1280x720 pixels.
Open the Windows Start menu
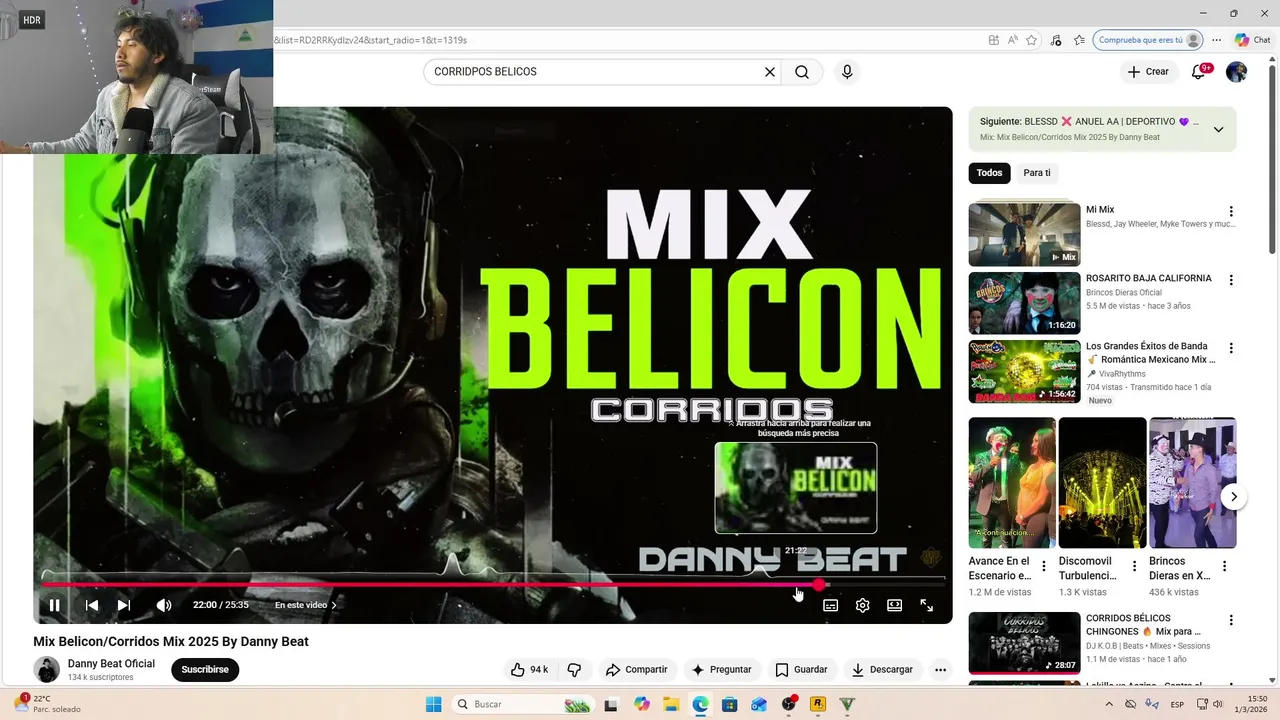pyautogui.click(x=433, y=704)
